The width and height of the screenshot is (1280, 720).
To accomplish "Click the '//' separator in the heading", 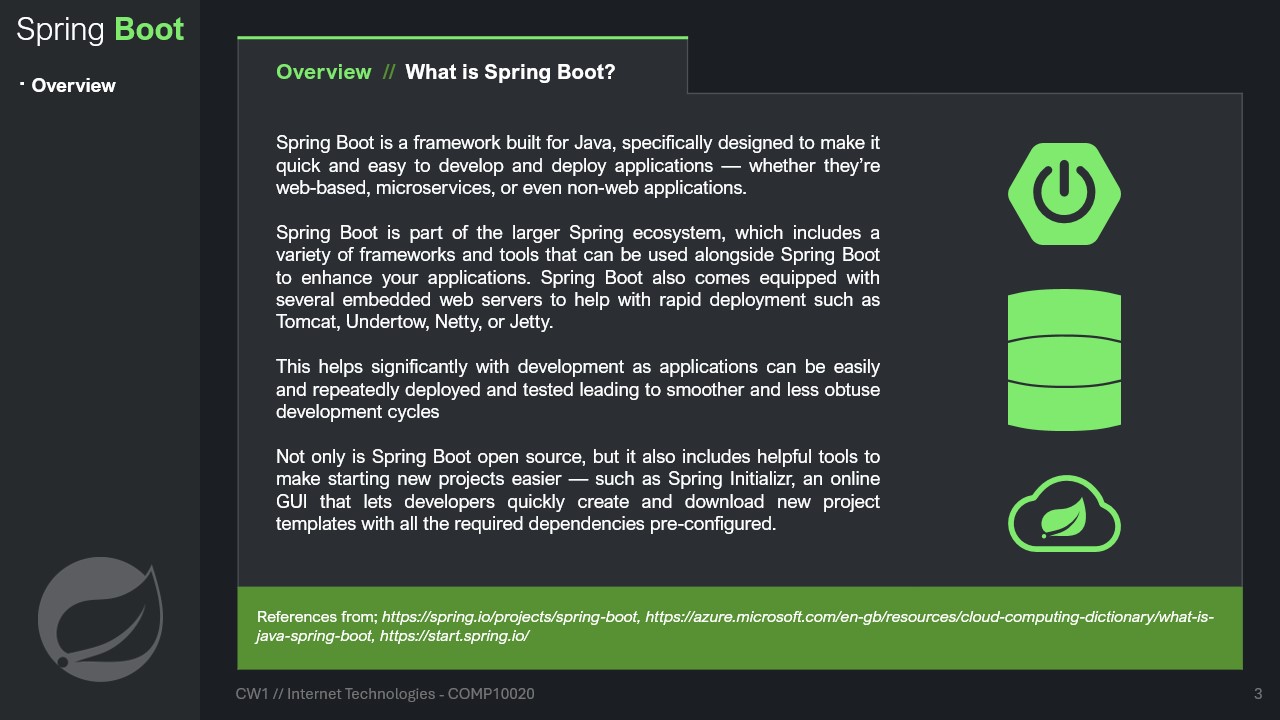I will coord(388,72).
